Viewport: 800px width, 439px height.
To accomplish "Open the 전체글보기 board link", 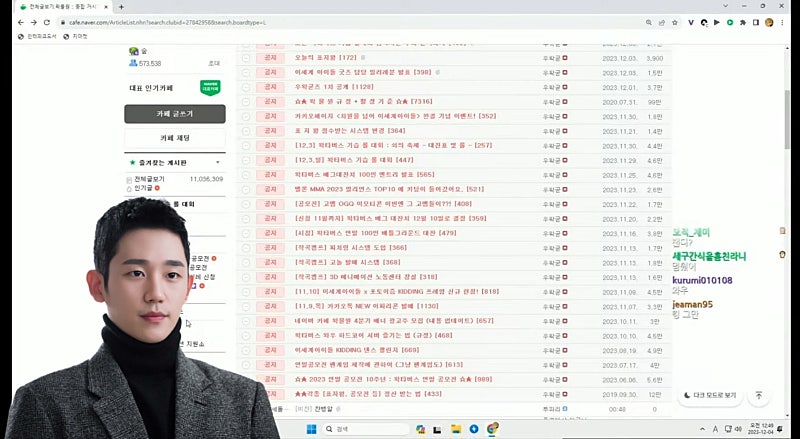I will (149, 179).
